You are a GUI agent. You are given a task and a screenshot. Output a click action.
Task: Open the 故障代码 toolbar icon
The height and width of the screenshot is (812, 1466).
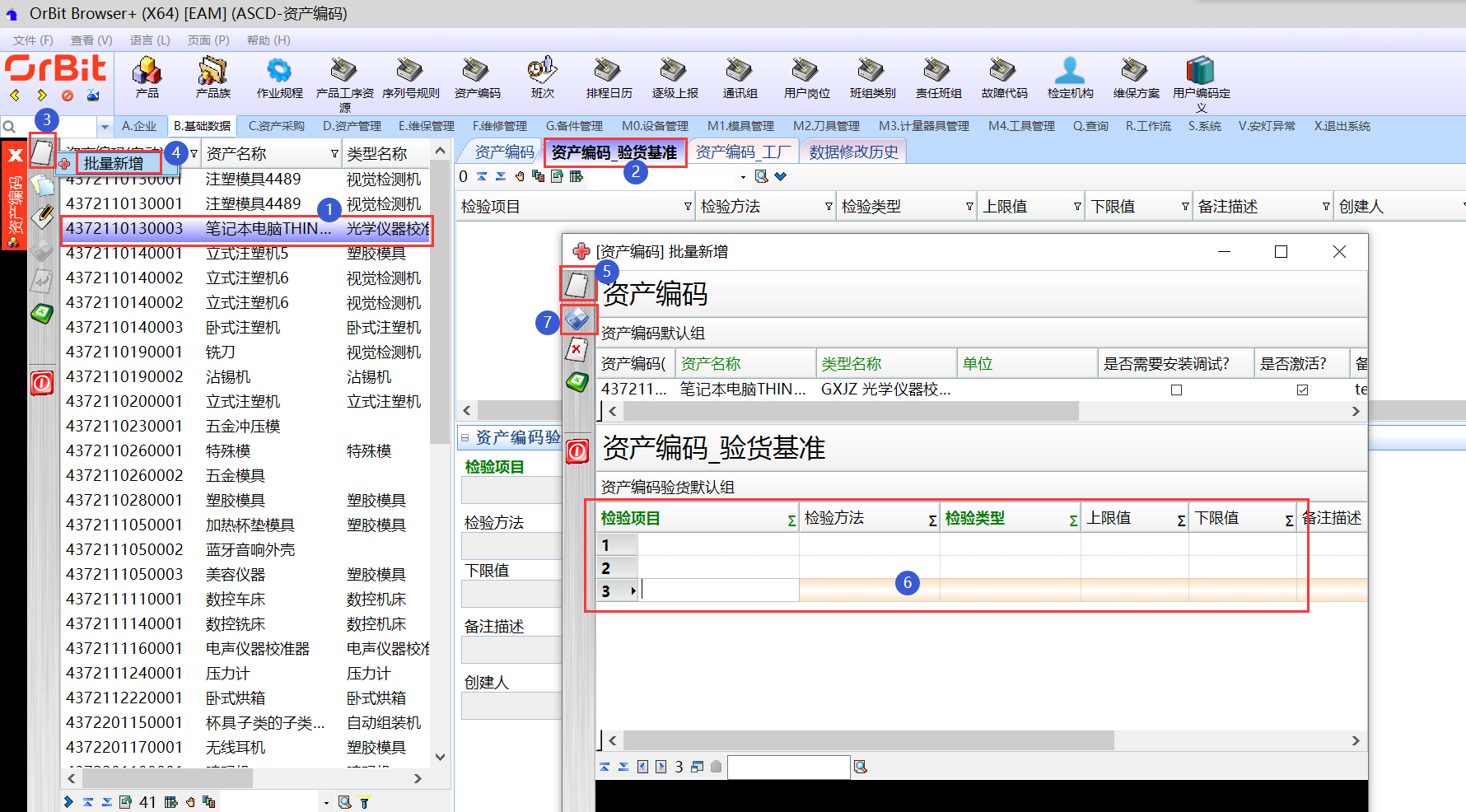pyautogui.click(x=1004, y=71)
